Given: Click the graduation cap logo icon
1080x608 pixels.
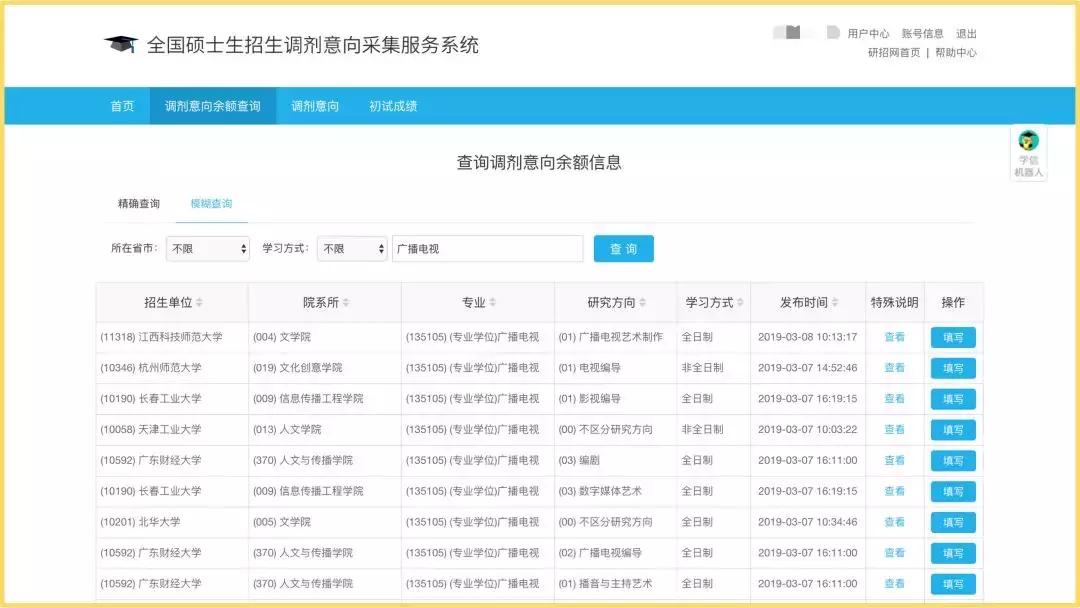Looking at the screenshot, I should coord(120,43).
